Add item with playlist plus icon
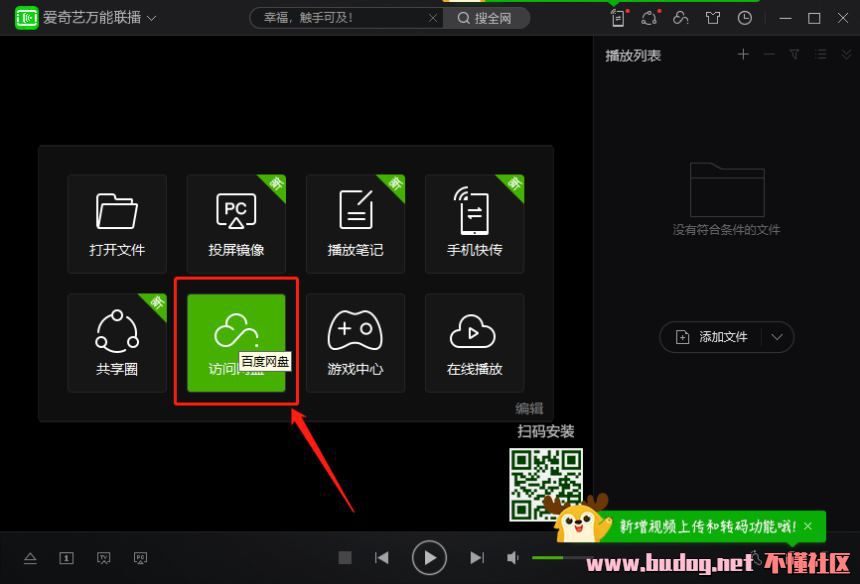 [743, 54]
